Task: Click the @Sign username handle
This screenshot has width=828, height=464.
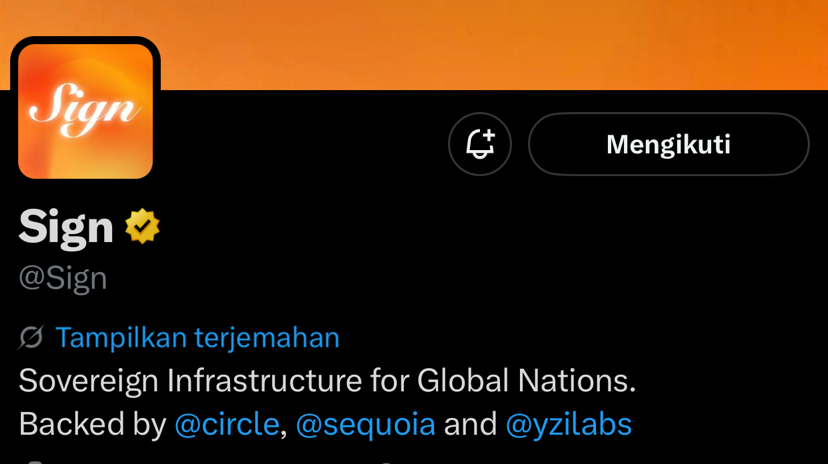Action: 63,278
